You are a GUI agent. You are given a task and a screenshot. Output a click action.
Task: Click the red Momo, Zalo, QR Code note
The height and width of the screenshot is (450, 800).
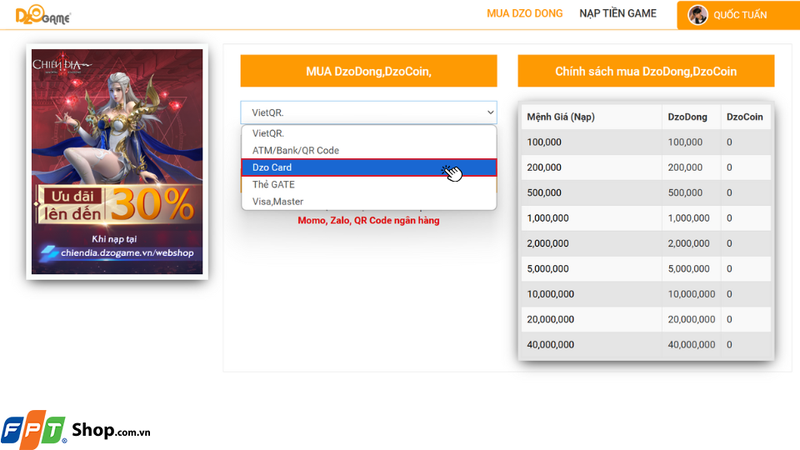pyautogui.click(x=368, y=220)
